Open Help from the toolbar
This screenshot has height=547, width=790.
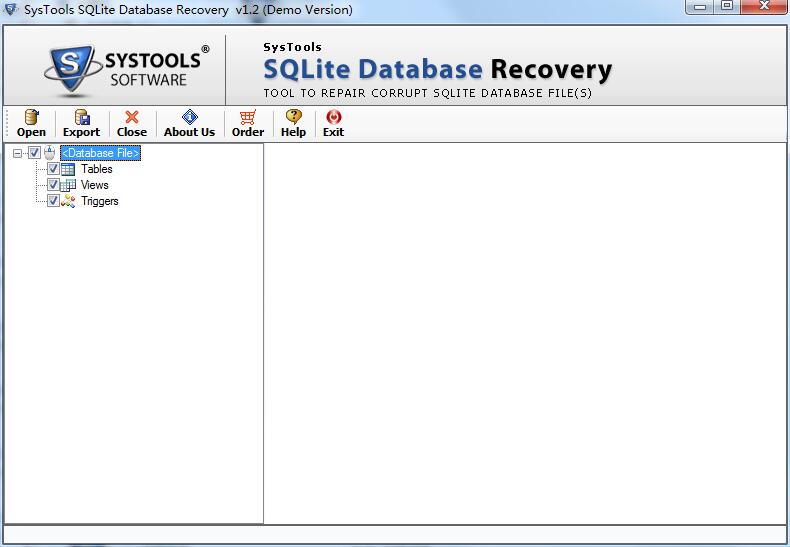[x=293, y=123]
